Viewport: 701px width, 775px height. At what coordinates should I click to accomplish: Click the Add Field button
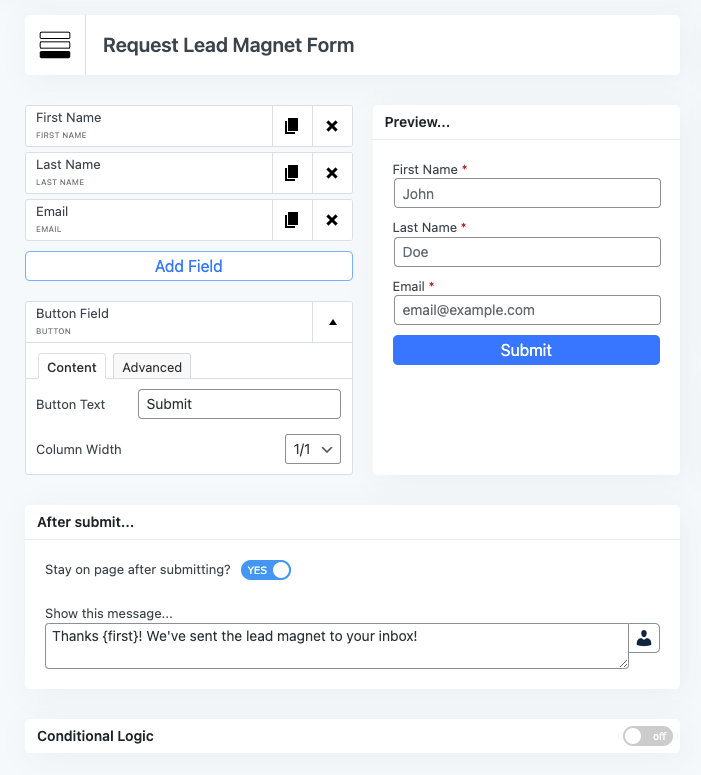click(x=189, y=266)
